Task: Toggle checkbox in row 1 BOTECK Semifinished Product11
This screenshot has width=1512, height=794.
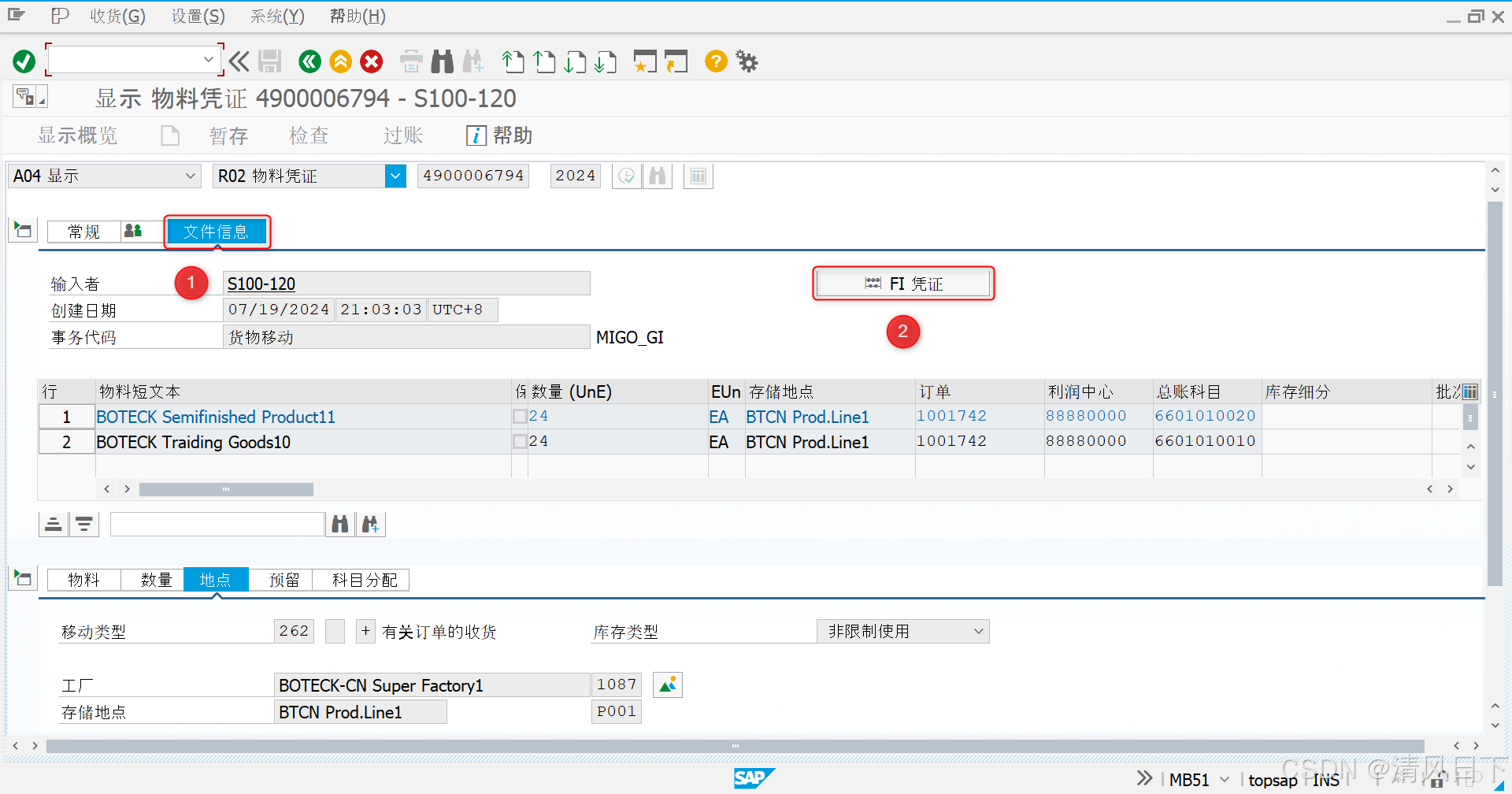Action: point(520,416)
